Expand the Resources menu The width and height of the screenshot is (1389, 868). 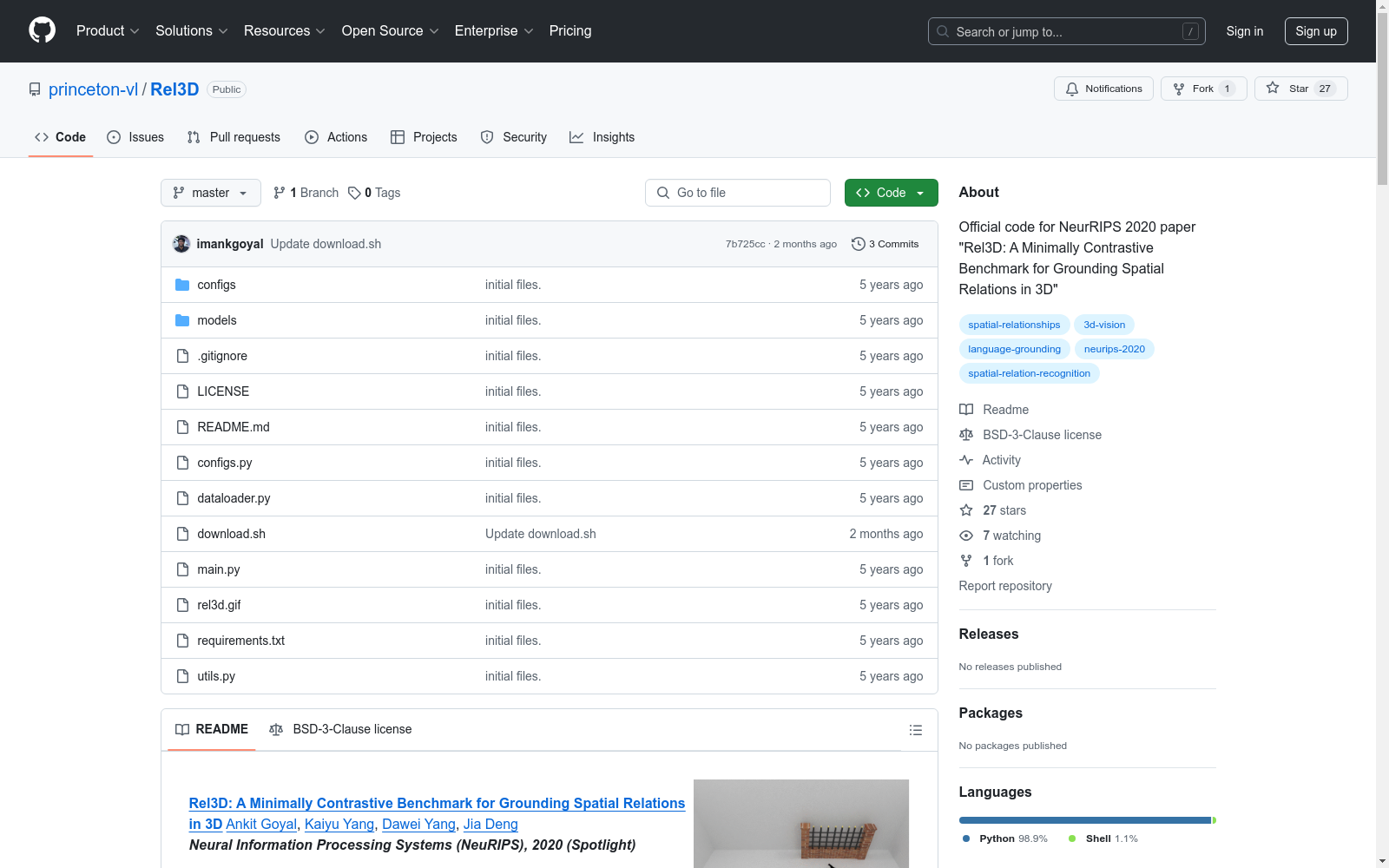tap(285, 31)
